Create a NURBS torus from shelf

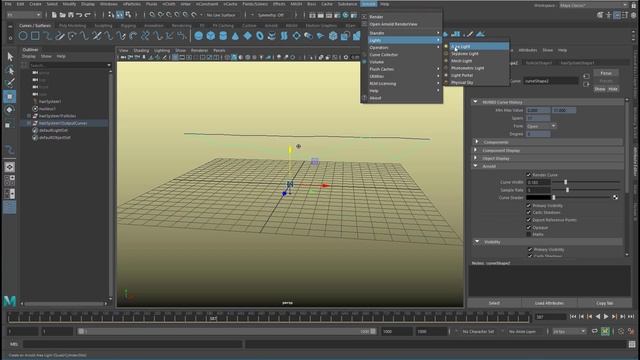[260, 36]
